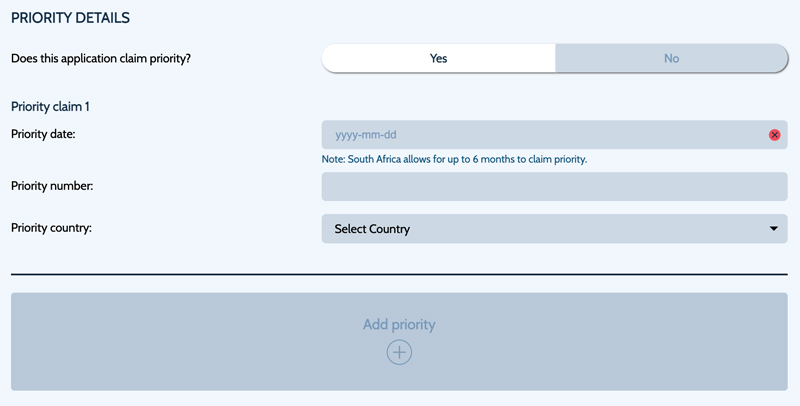Click the "Priority date:" field label

43,134
